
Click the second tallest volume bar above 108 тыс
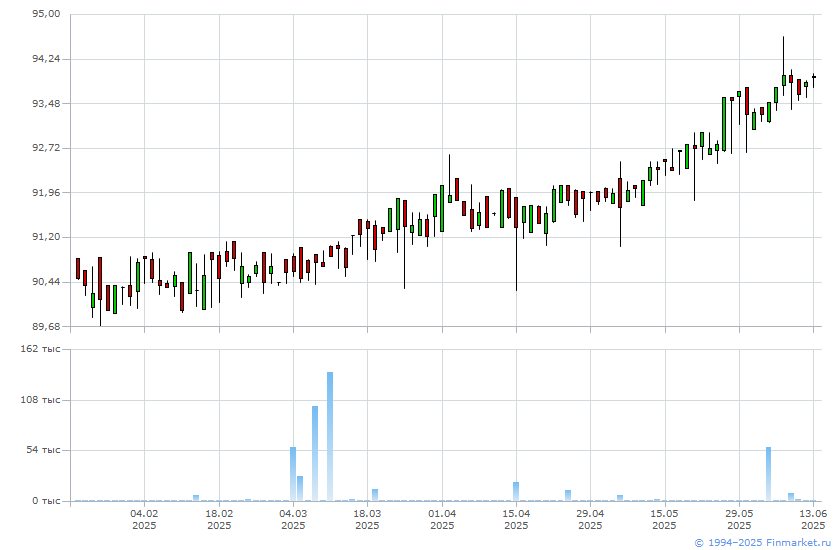[x=315, y=454]
